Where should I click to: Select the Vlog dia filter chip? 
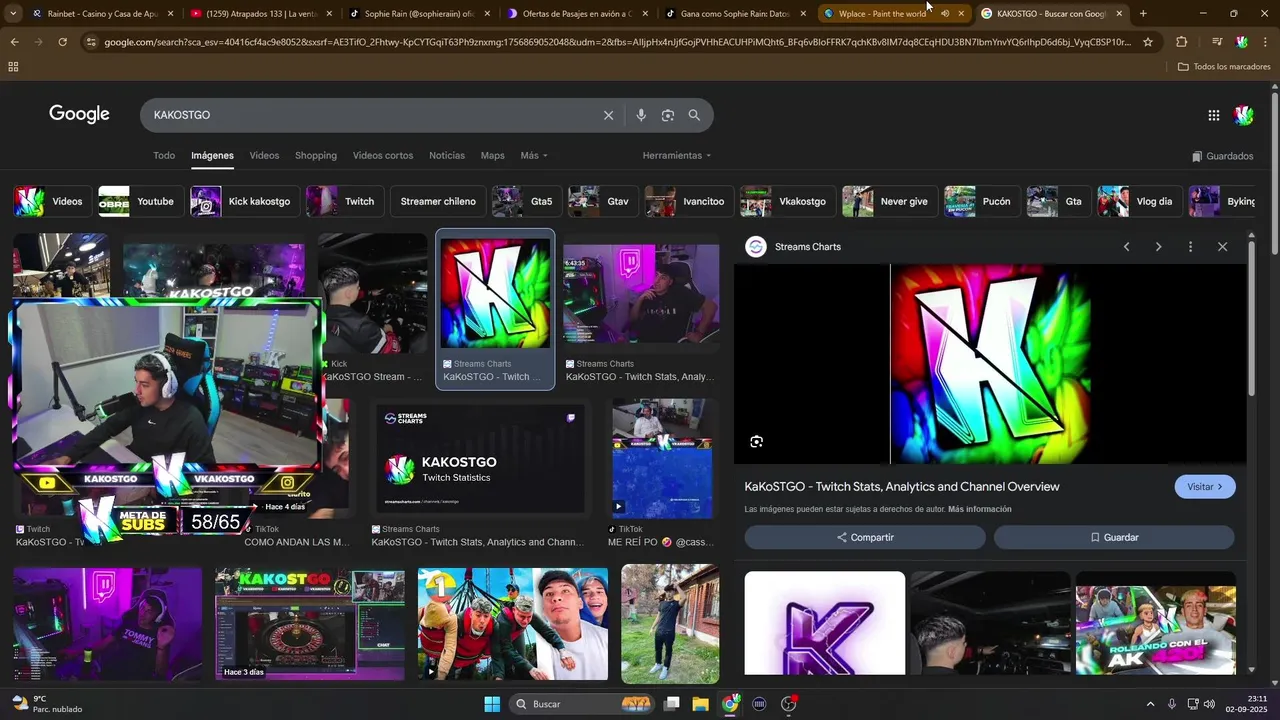pyautogui.click(x=1139, y=202)
